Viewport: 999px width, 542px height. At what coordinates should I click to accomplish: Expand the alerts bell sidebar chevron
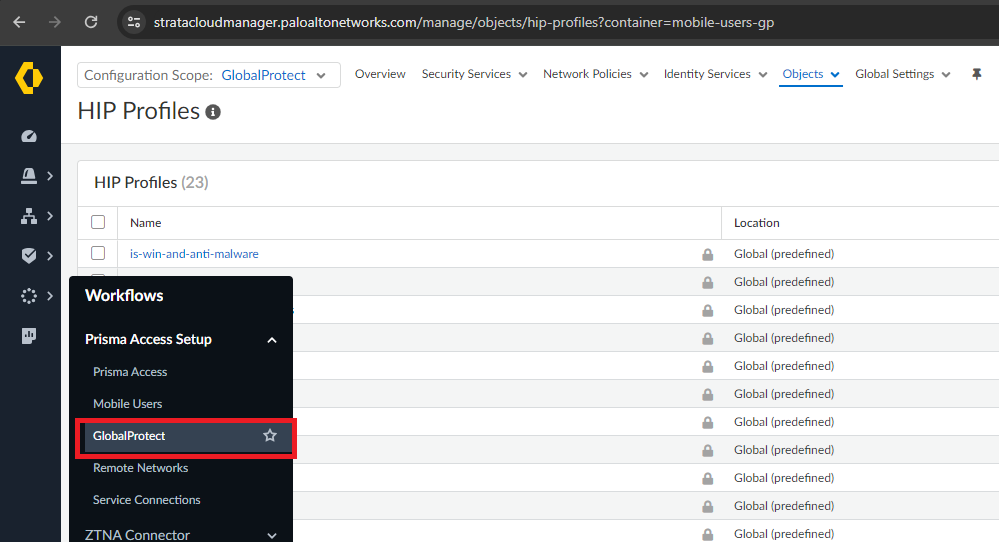50,176
